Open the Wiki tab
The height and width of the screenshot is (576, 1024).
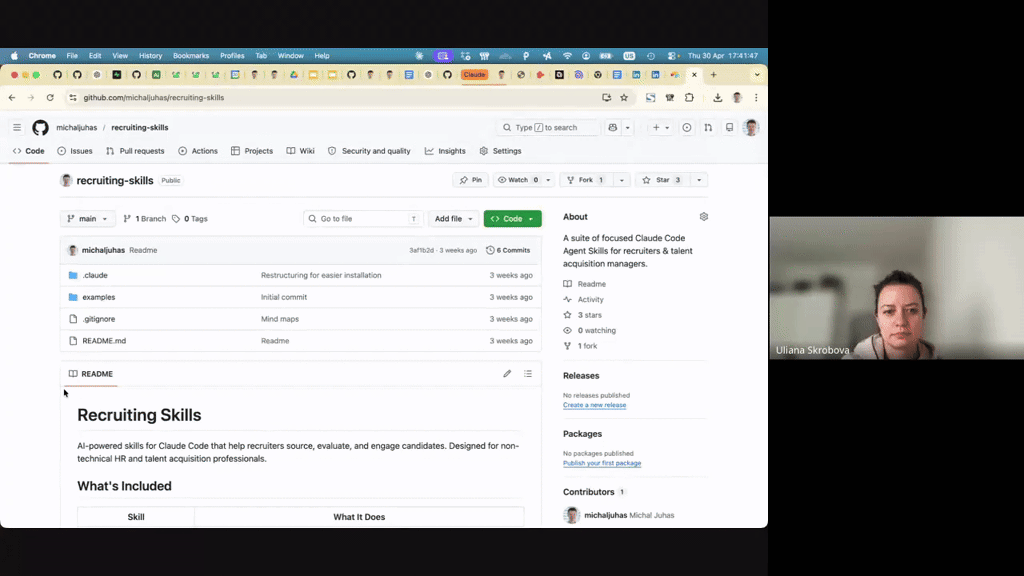[300, 151]
